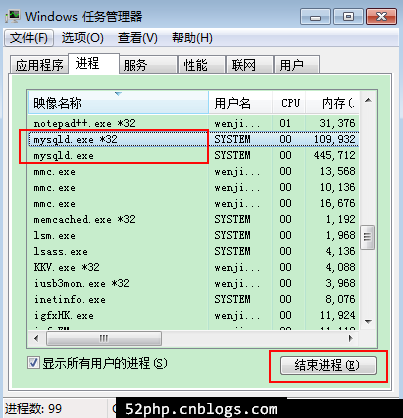Click SYSTEM user of memcached.exe row

point(232,219)
